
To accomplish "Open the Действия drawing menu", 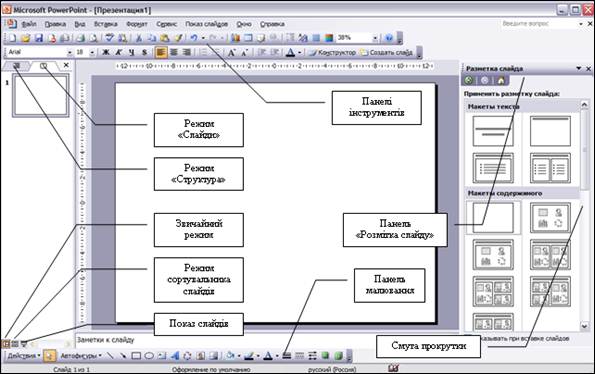I will pyautogui.click(x=24, y=356).
